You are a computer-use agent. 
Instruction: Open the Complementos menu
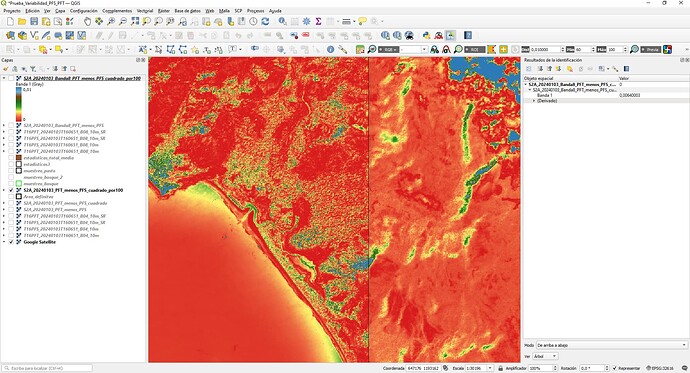point(117,11)
